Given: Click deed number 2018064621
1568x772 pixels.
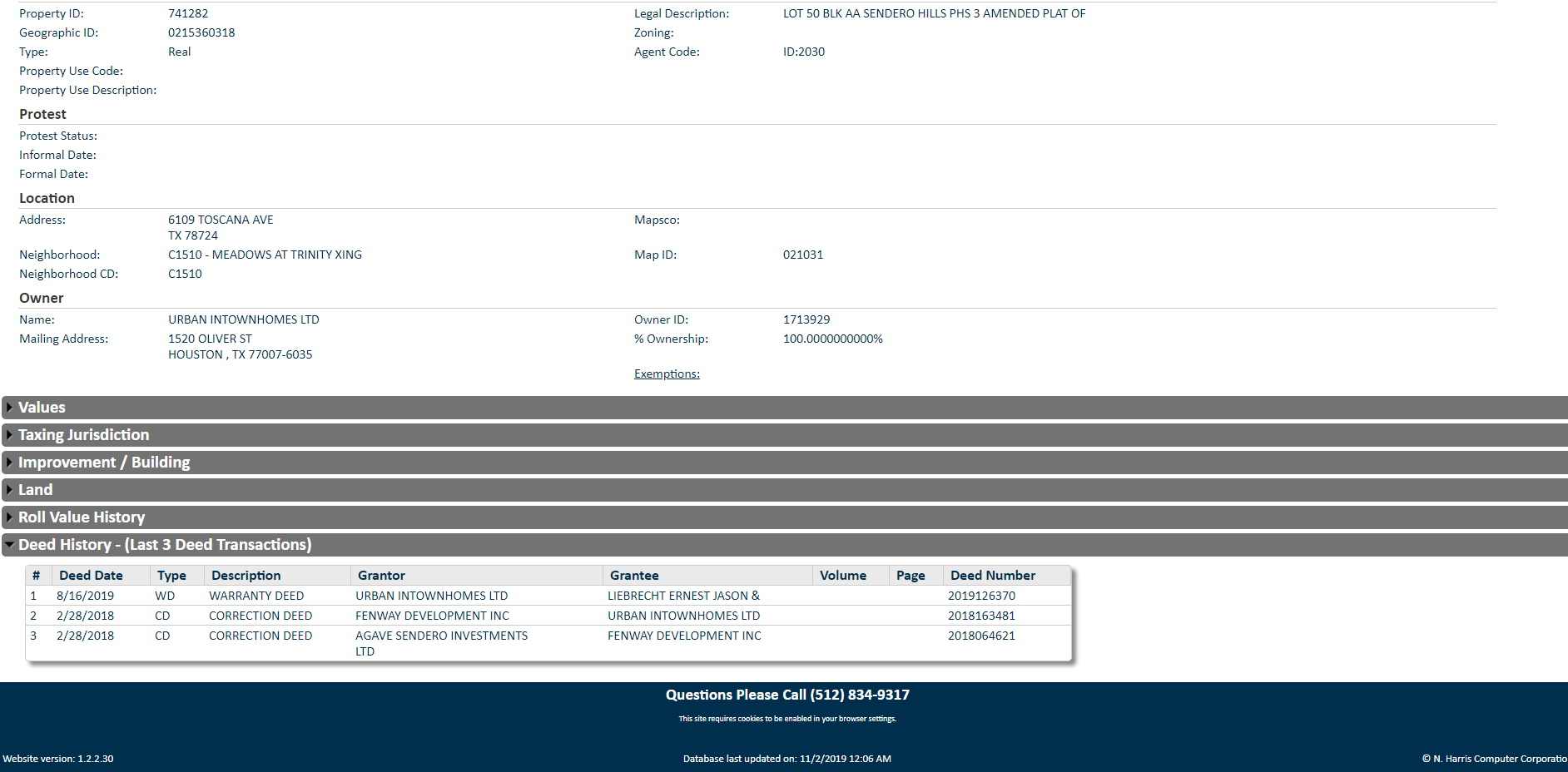Looking at the screenshot, I should 981,636.
